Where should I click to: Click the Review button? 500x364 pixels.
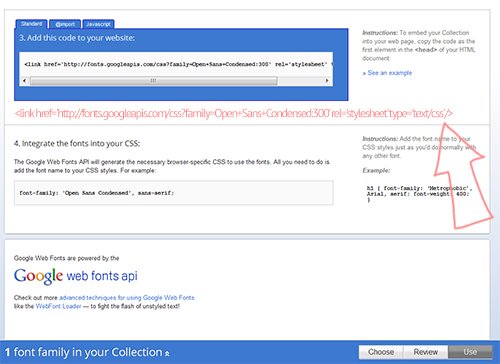(x=426, y=352)
